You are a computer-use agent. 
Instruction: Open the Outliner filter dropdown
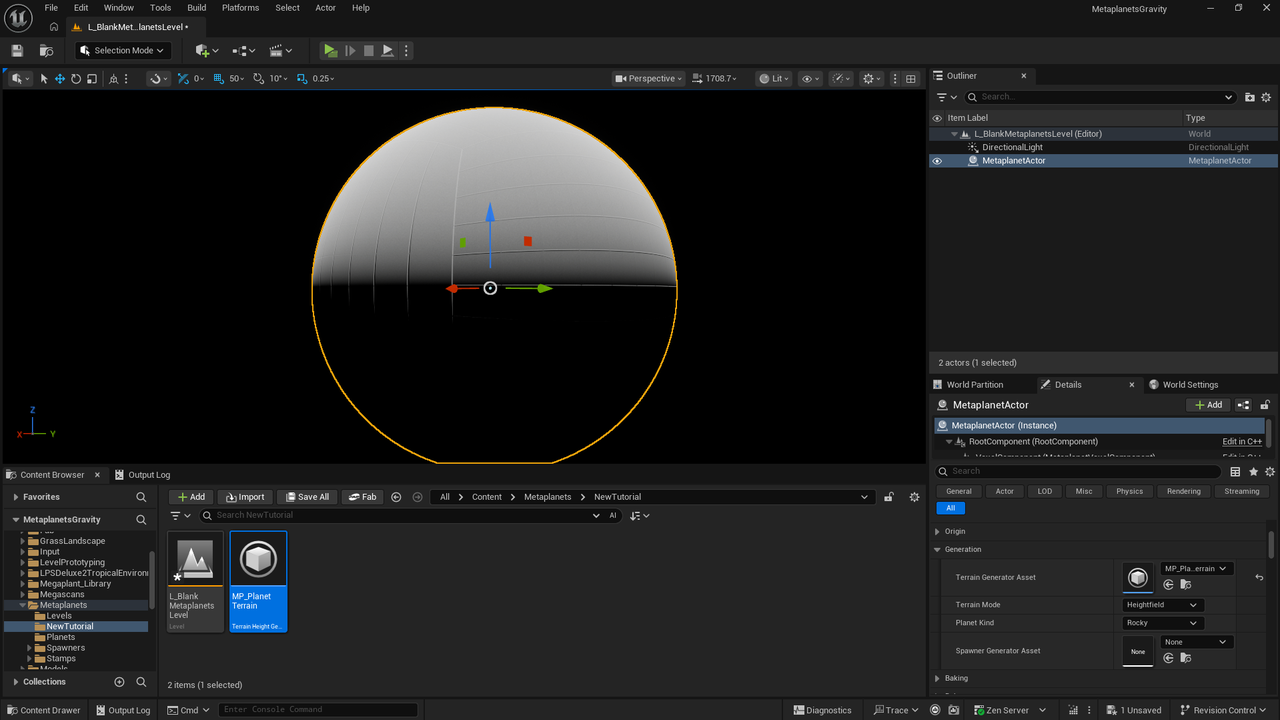(946, 97)
